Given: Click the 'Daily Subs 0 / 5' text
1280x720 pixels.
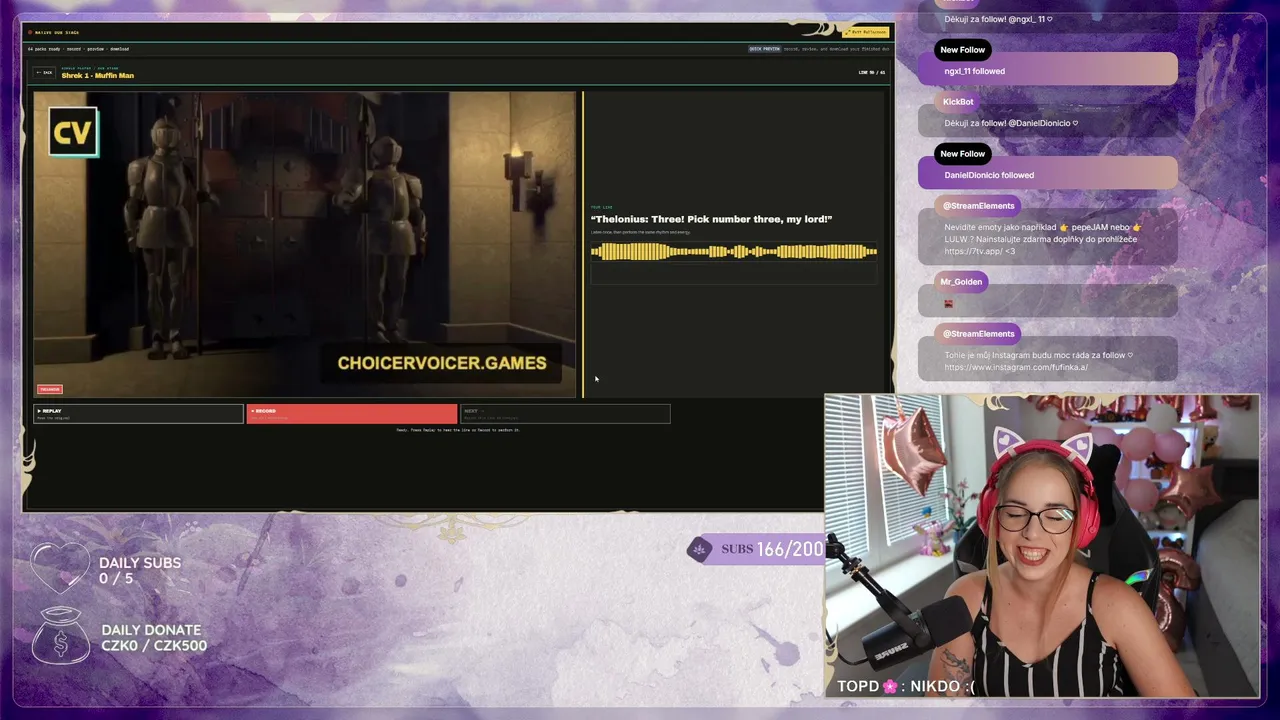Looking at the screenshot, I should [x=140, y=570].
